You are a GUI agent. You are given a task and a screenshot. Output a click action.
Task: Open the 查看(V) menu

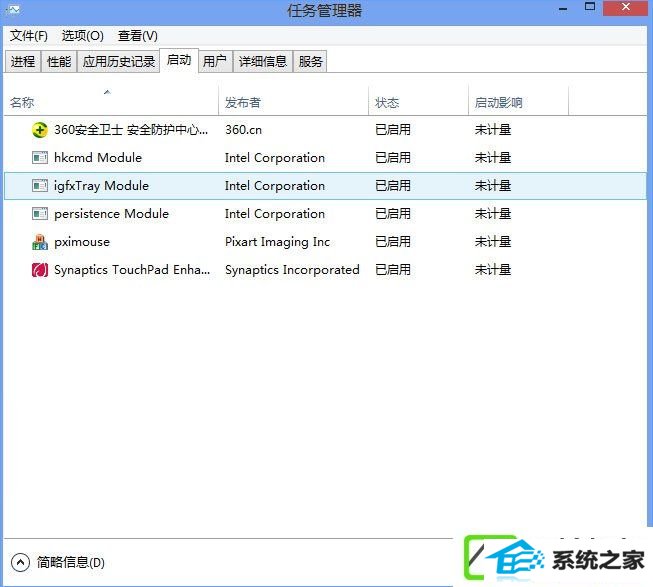pyautogui.click(x=137, y=36)
